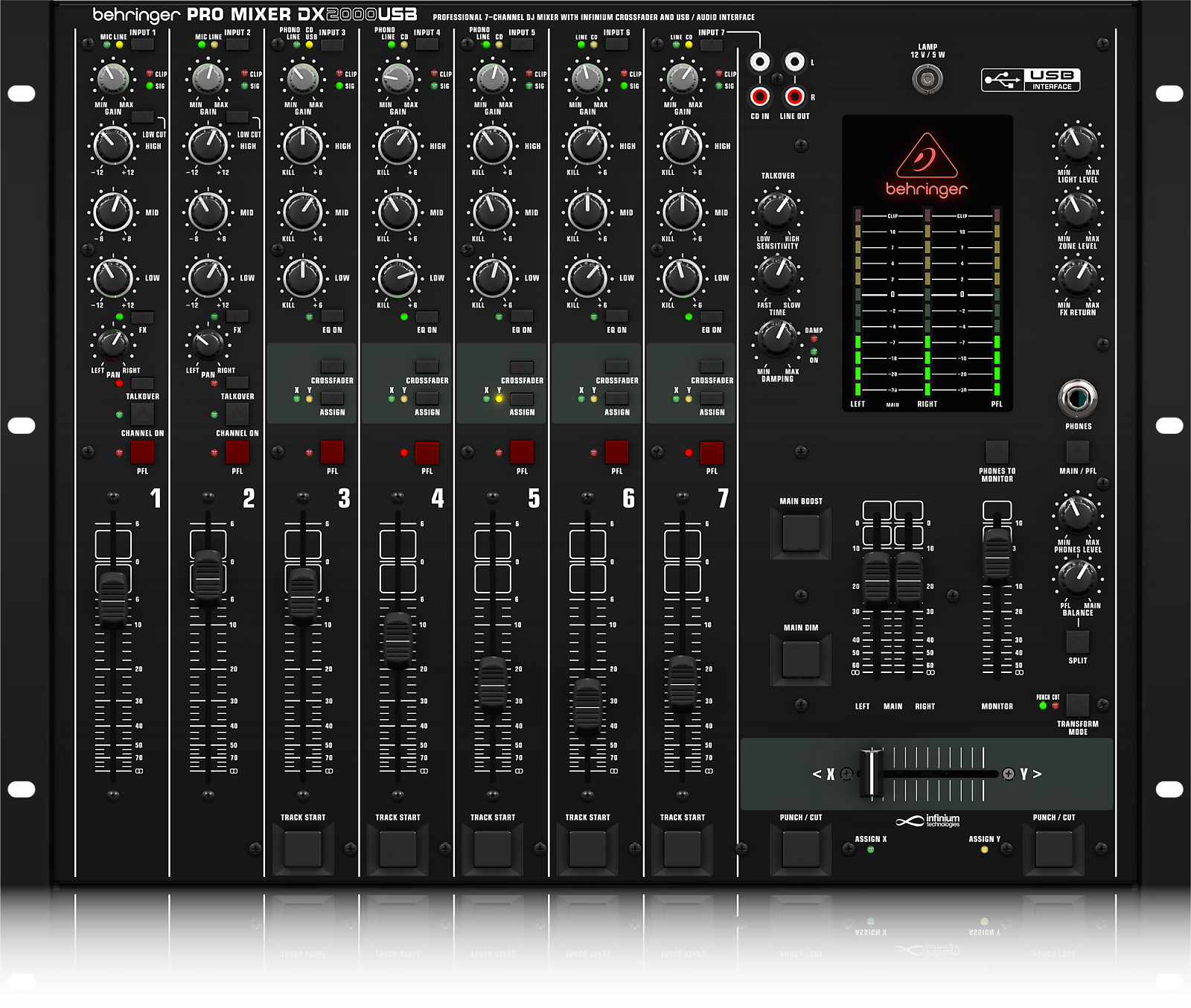Switch Input 7 between LINE and CD
Image resolution: width=1191 pixels, height=1008 pixels.
[x=710, y=45]
